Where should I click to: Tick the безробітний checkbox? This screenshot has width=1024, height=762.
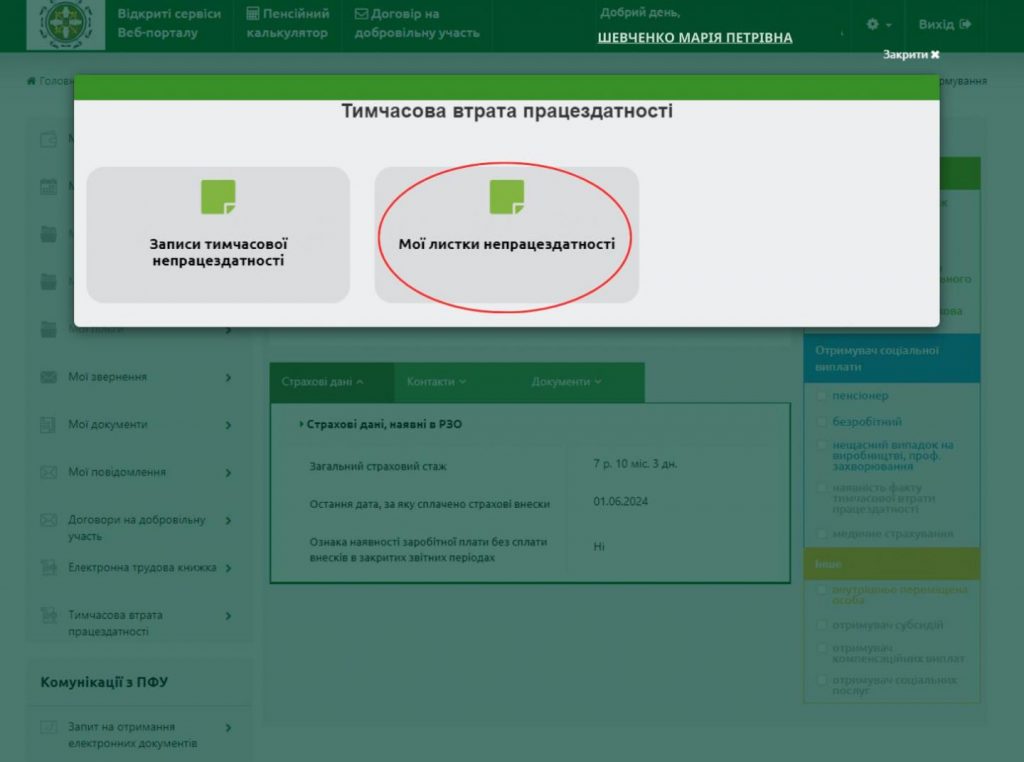(x=822, y=421)
